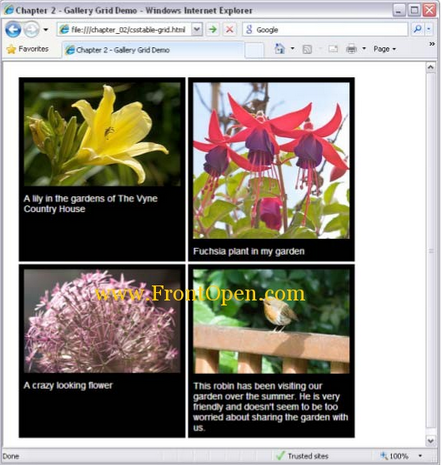Expand the Home button dropdown arrow
This screenshot has height=465, width=441.
click(292, 49)
